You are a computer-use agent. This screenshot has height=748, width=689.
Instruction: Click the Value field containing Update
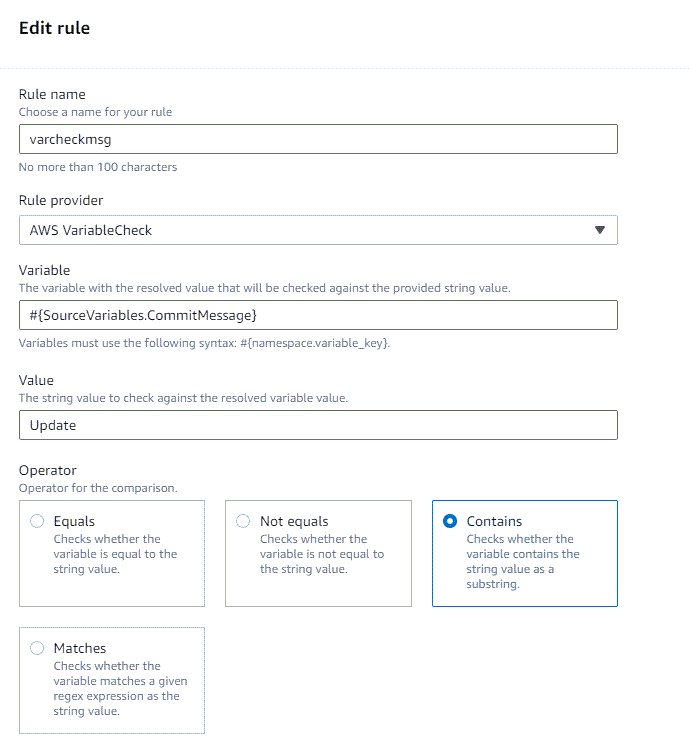pyautogui.click(x=318, y=425)
